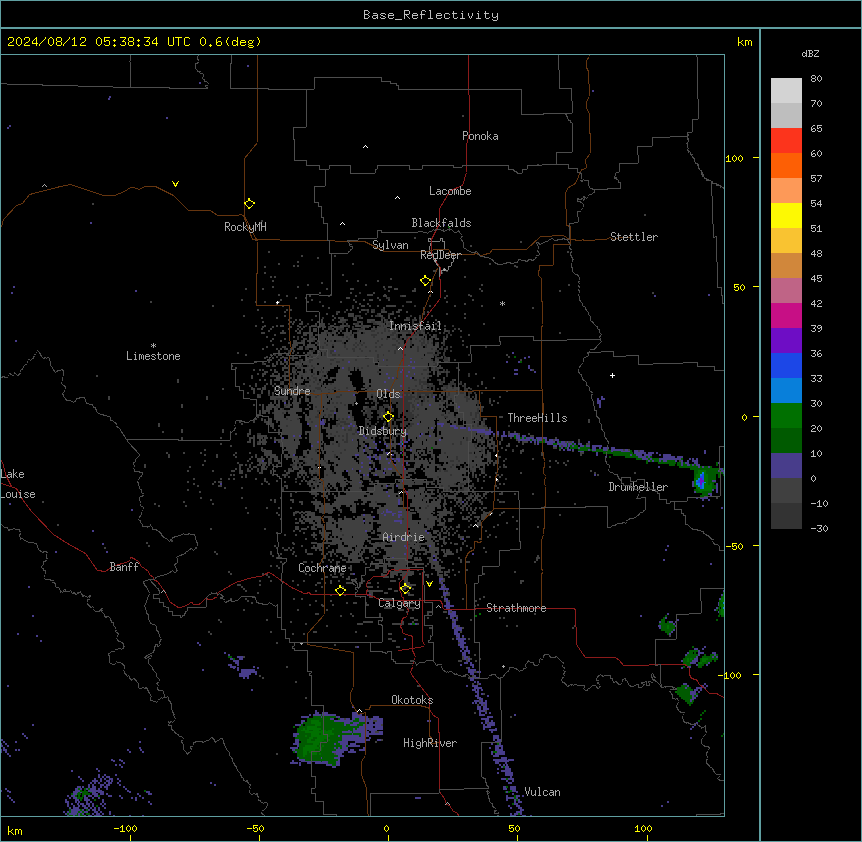The height and width of the screenshot is (842, 862).
Task: Click the Base_Reflectivity title
Action: (431, 15)
